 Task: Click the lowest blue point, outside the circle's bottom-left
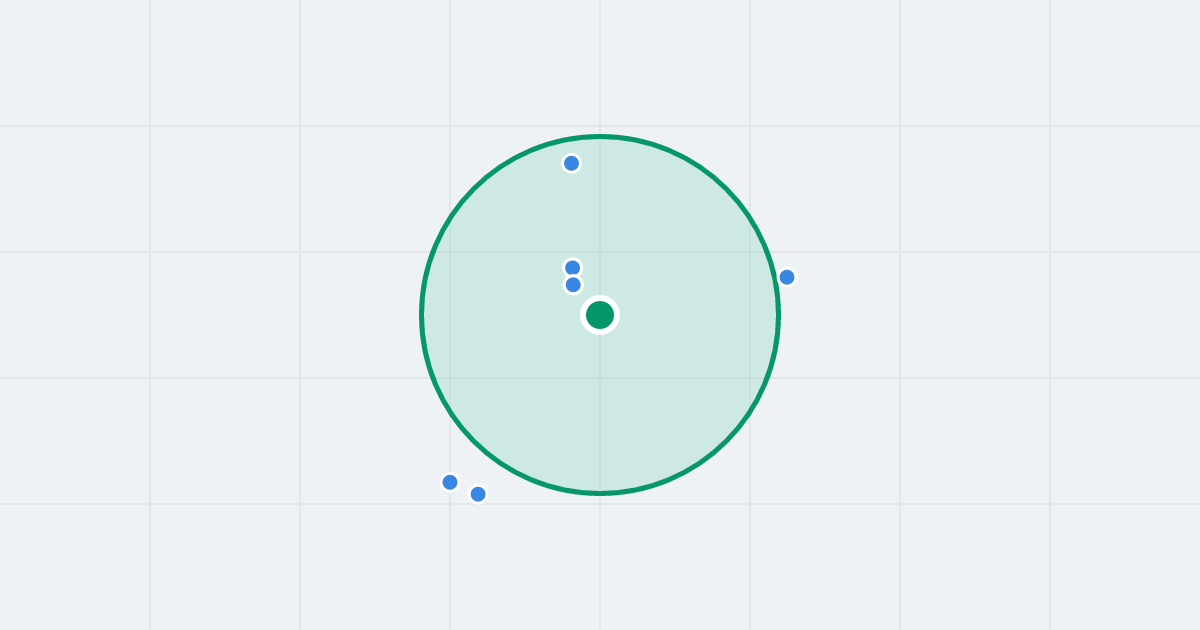[478, 494]
